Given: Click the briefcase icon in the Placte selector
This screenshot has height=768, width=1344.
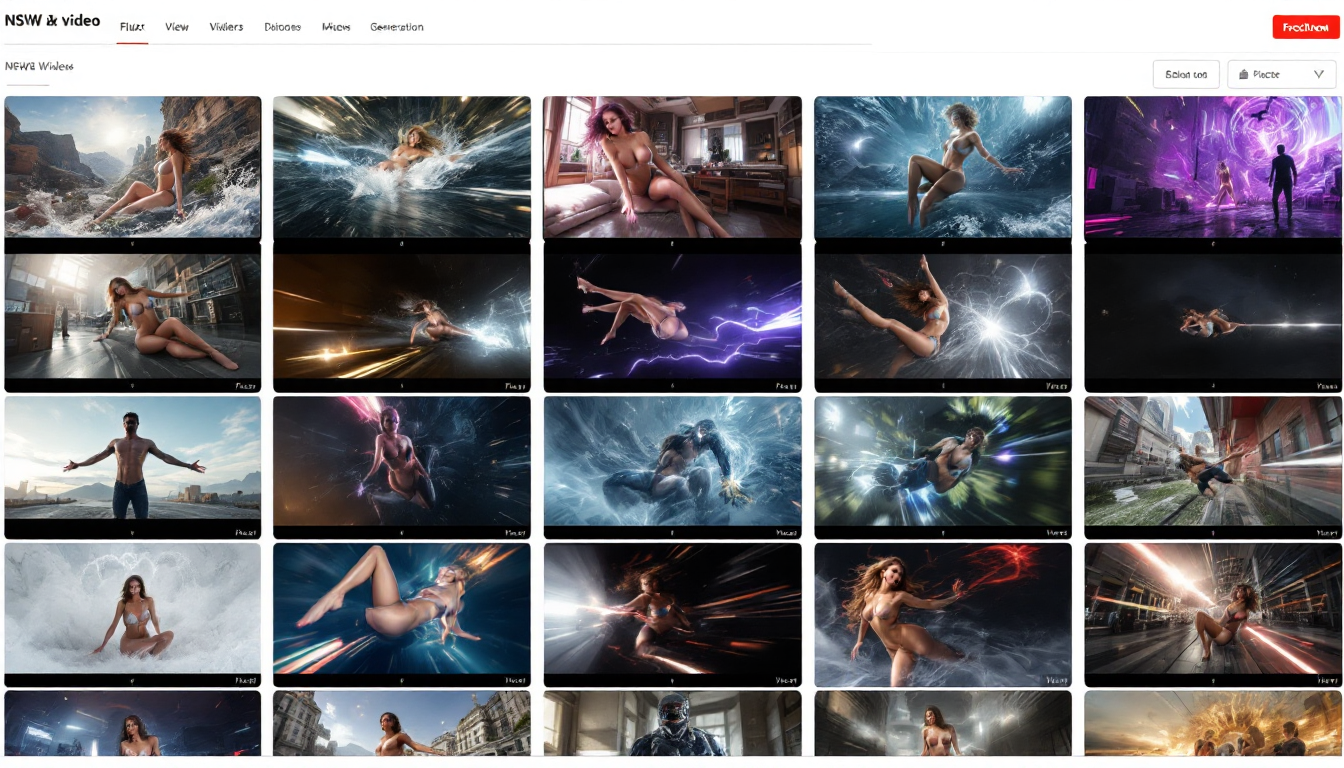Looking at the screenshot, I should tap(1244, 74).
